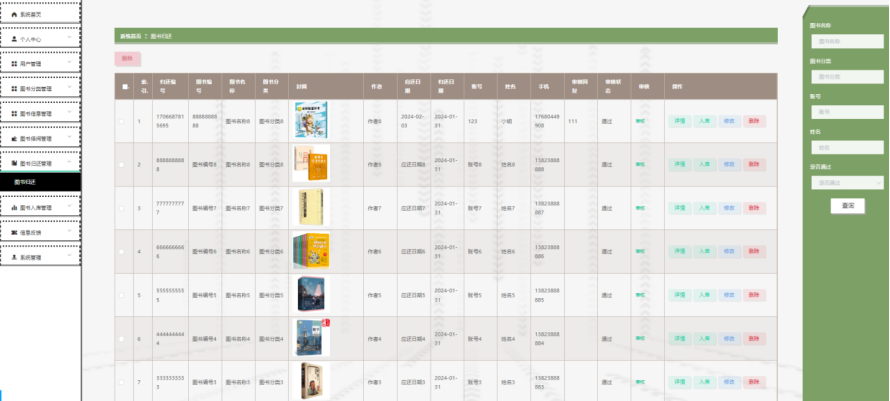
Task: Open 系统首页 menu item
Action: [40, 14]
